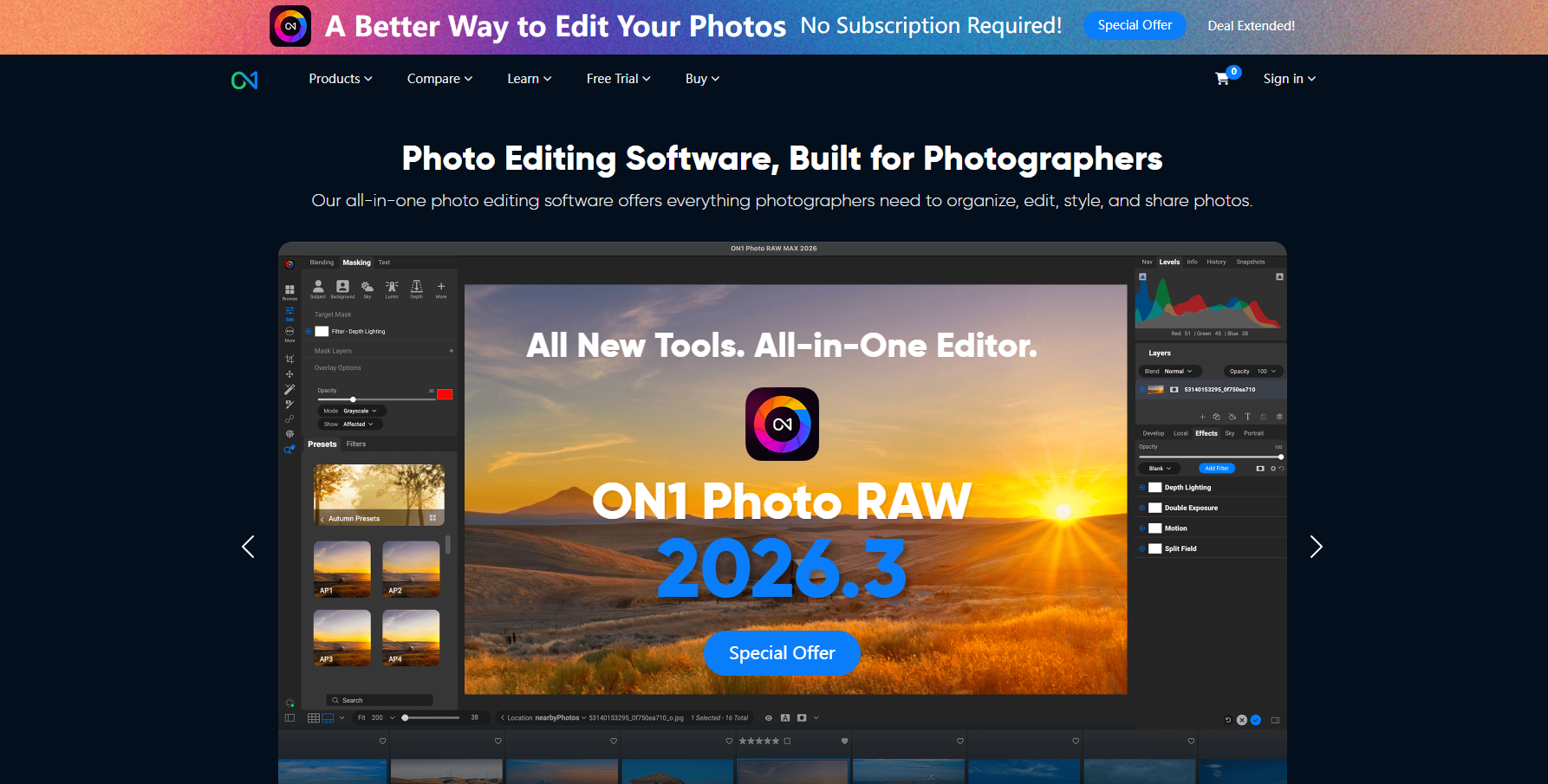Switch to the Levels tab
This screenshot has height=784, width=1548.
point(1169,262)
